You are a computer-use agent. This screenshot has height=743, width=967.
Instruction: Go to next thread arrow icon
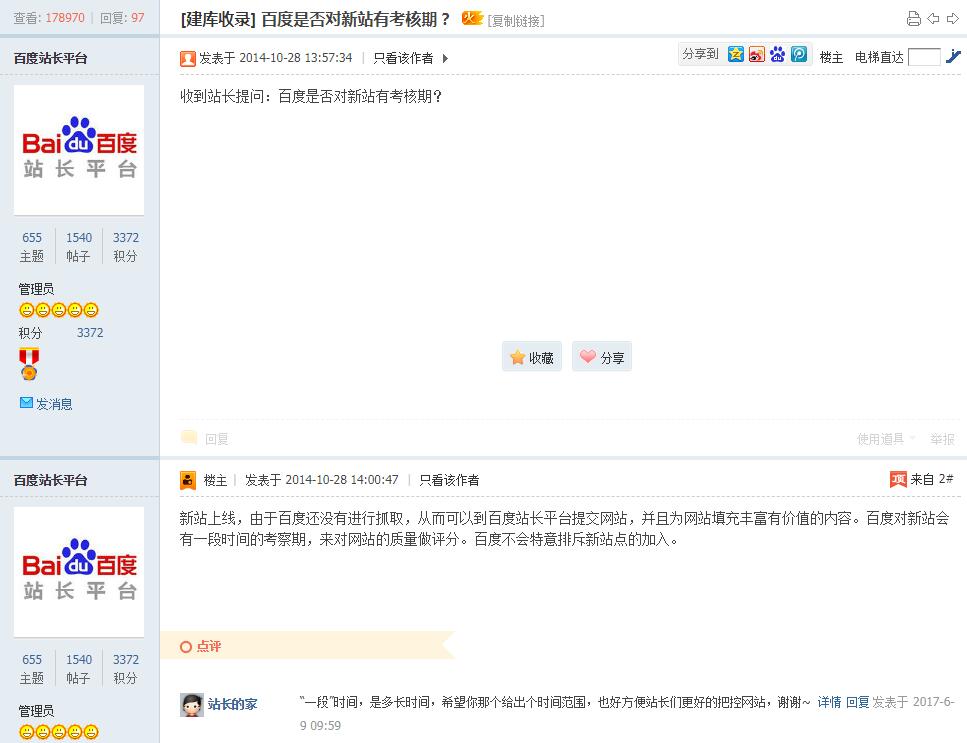951,19
